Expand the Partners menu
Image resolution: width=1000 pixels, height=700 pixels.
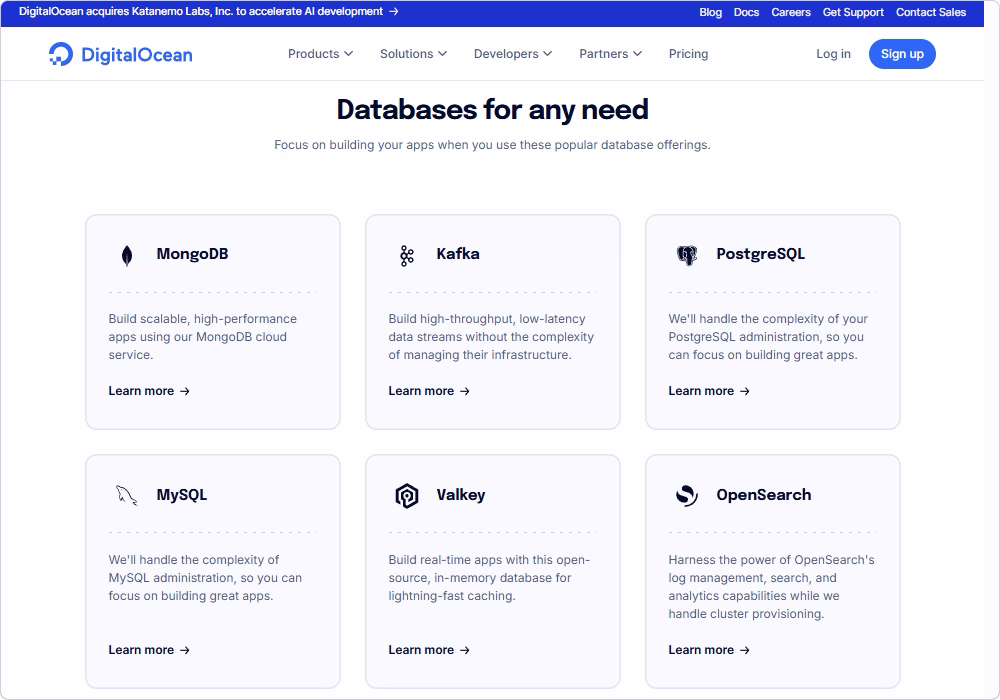pos(610,54)
